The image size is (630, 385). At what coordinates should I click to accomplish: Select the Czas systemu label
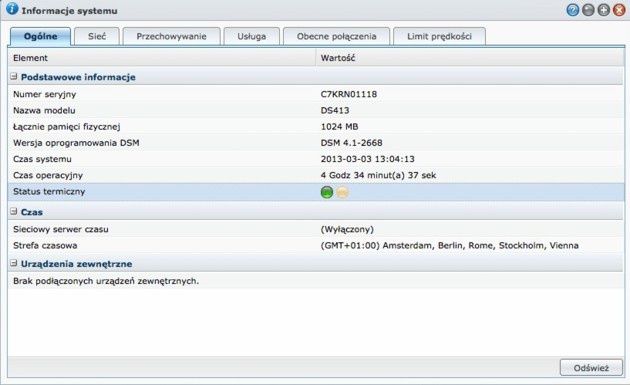tap(42, 159)
